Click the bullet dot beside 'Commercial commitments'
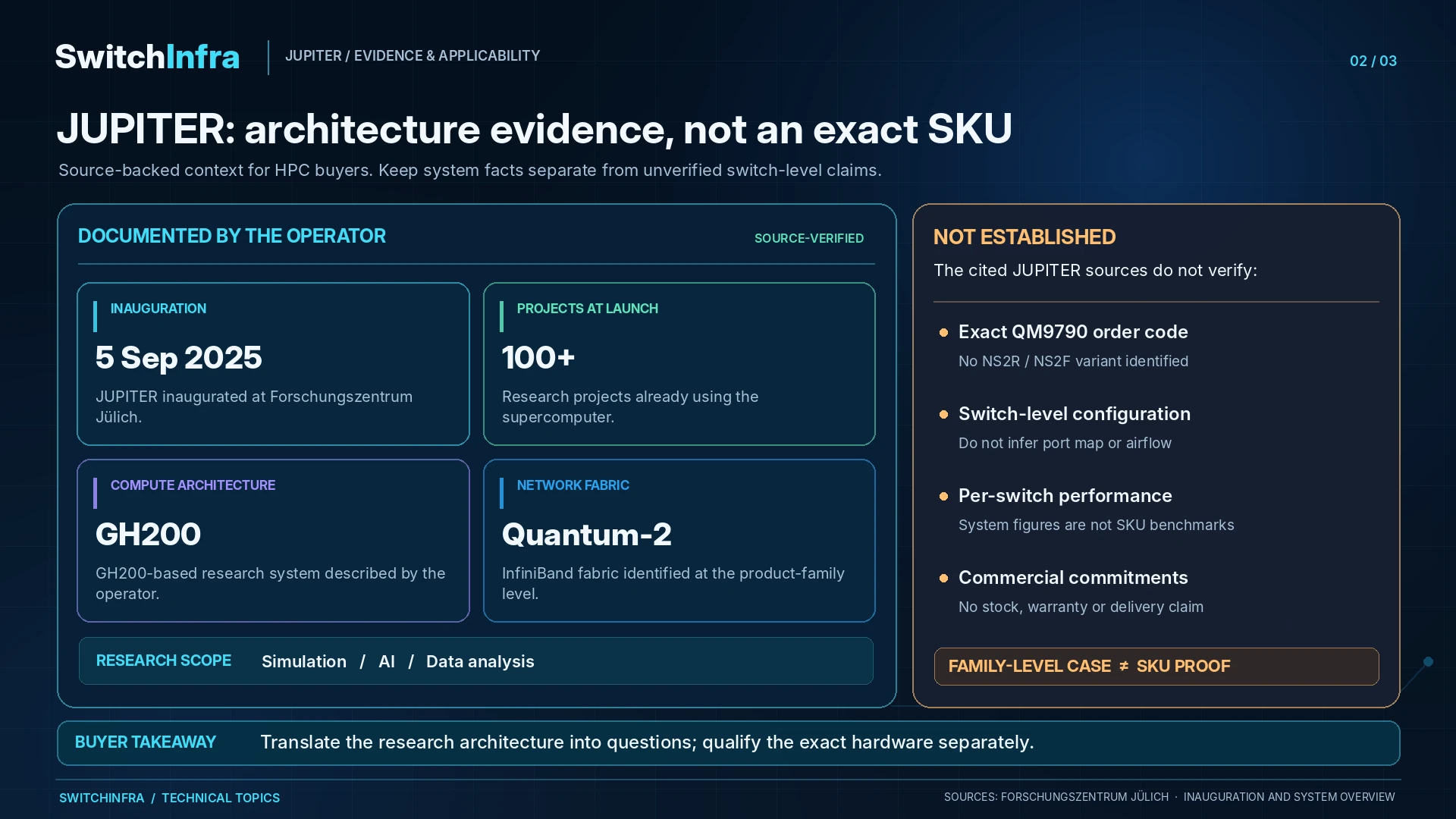The height and width of the screenshot is (819, 1456). [944, 578]
